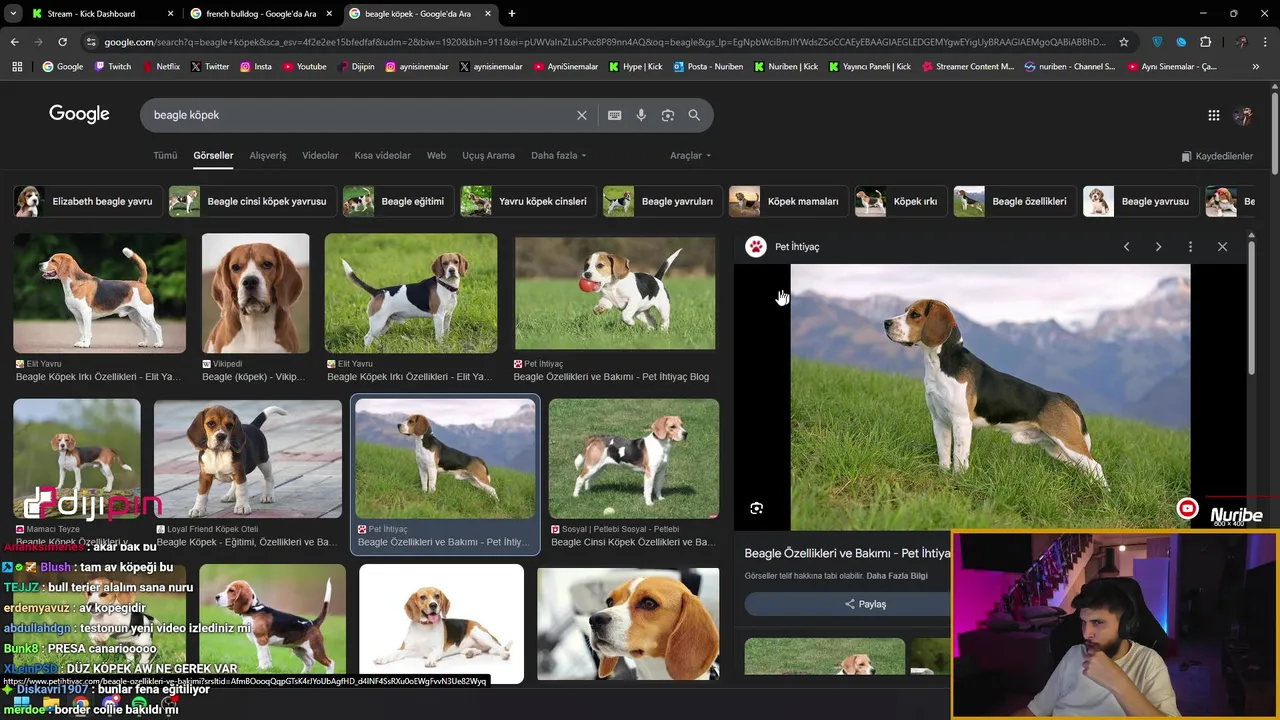Open Youtube bookmark
This screenshot has width=1280, height=720.
coord(304,66)
